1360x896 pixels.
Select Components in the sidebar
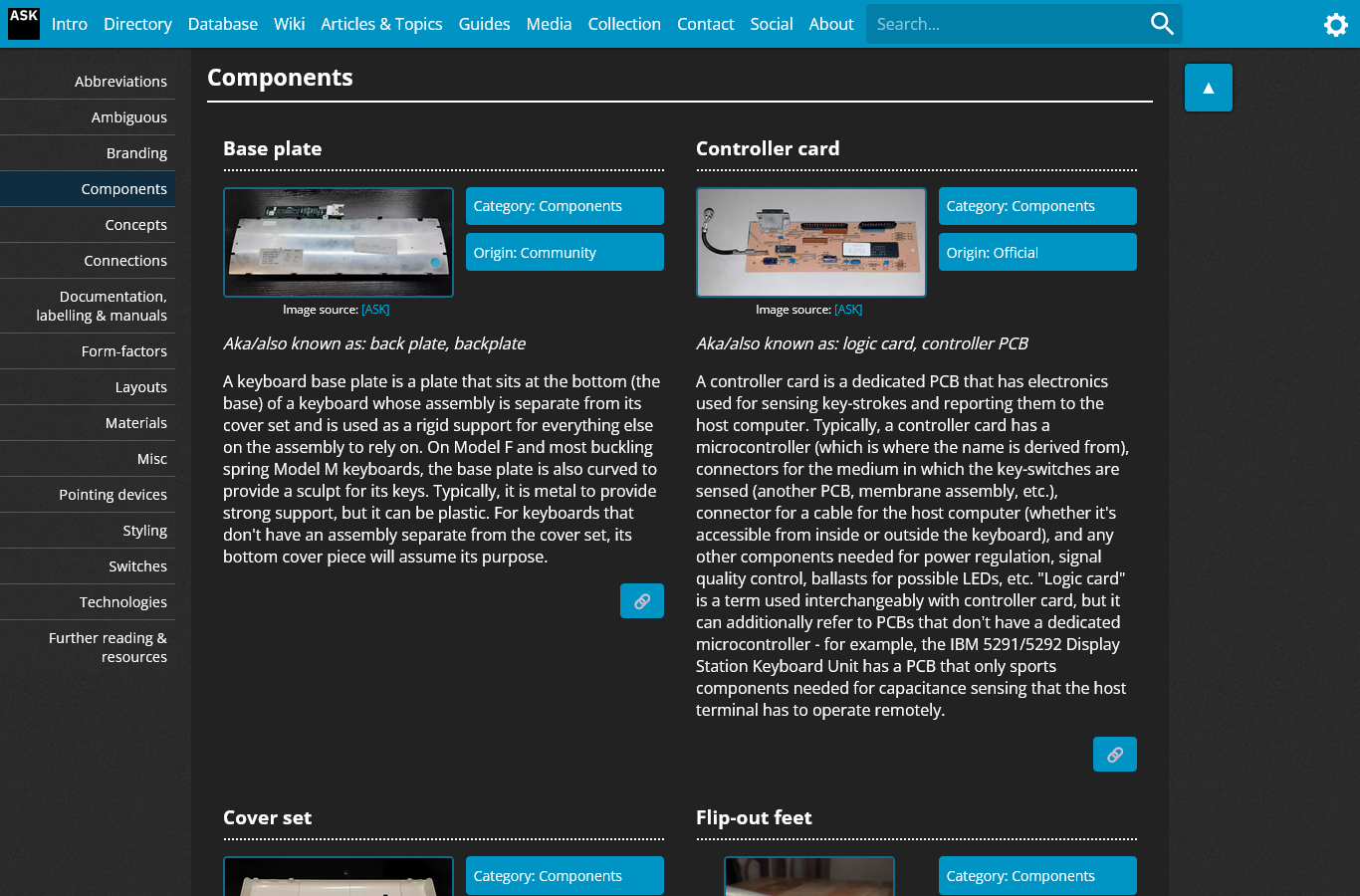pos(88,189)
